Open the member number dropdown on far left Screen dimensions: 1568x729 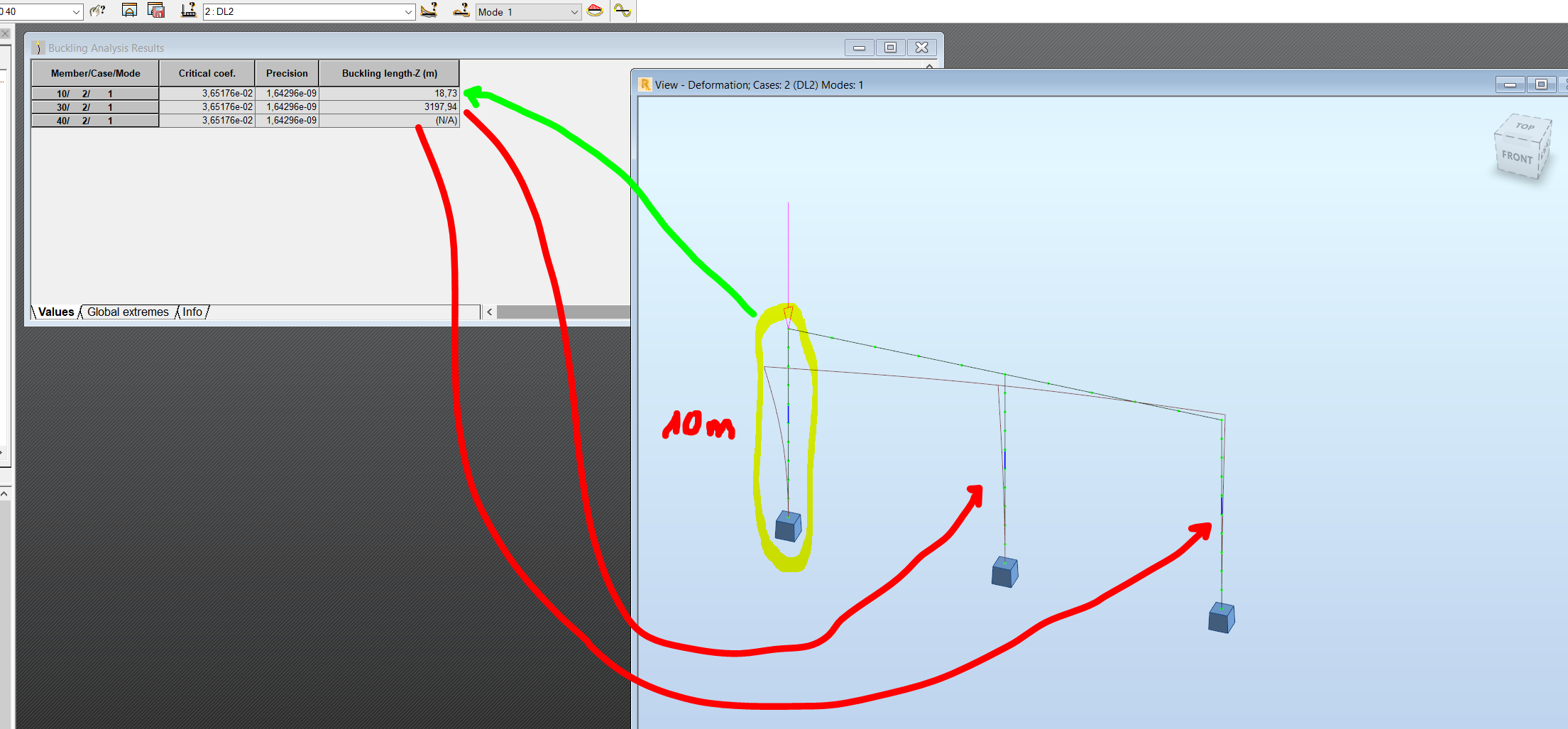pos(75,11)
